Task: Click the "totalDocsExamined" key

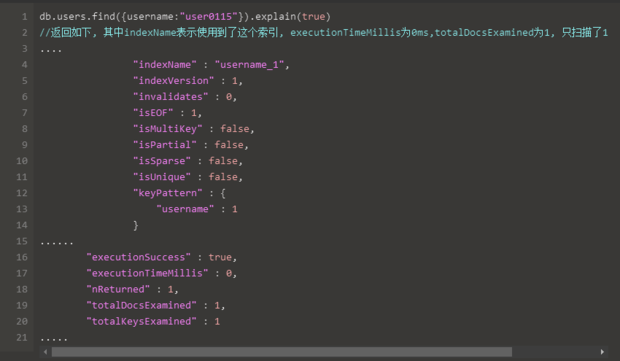Action: point(141,305)
